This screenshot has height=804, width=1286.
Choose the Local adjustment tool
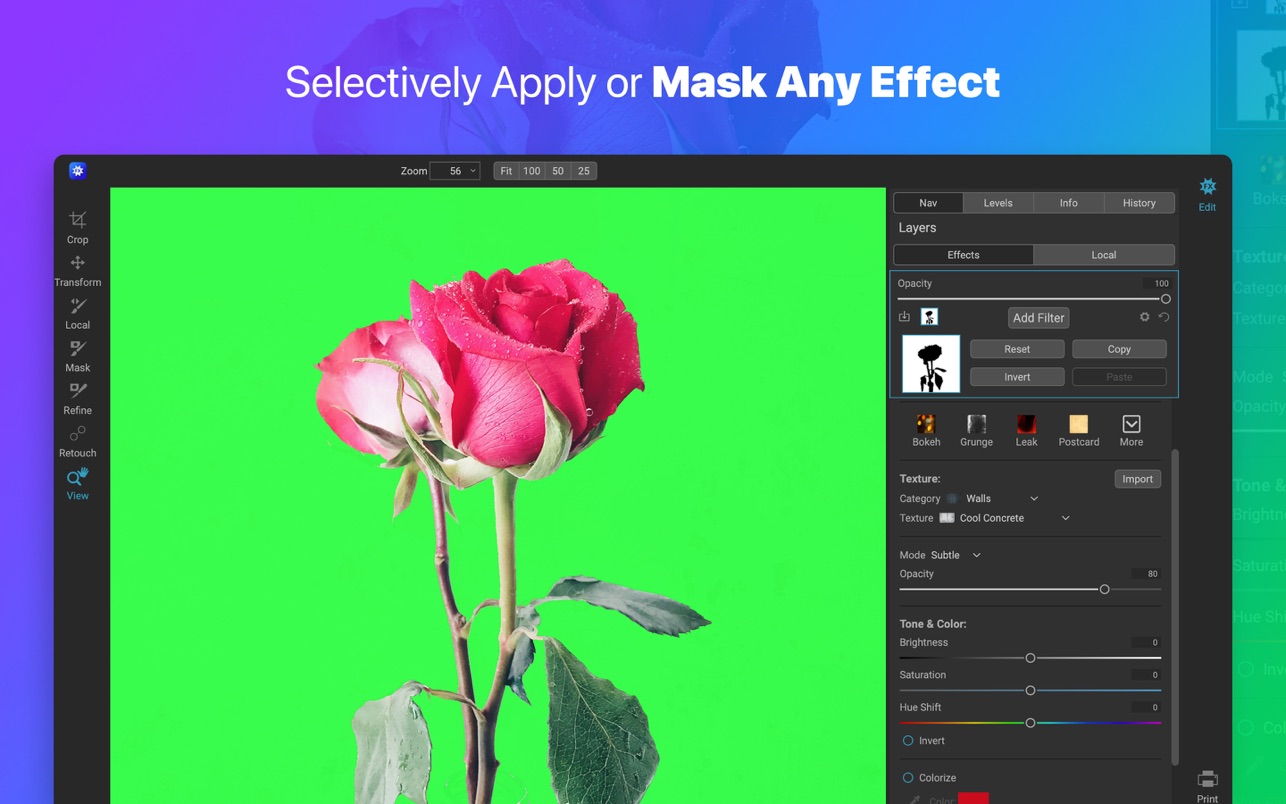pyautogui.click(x=77, y=313)
